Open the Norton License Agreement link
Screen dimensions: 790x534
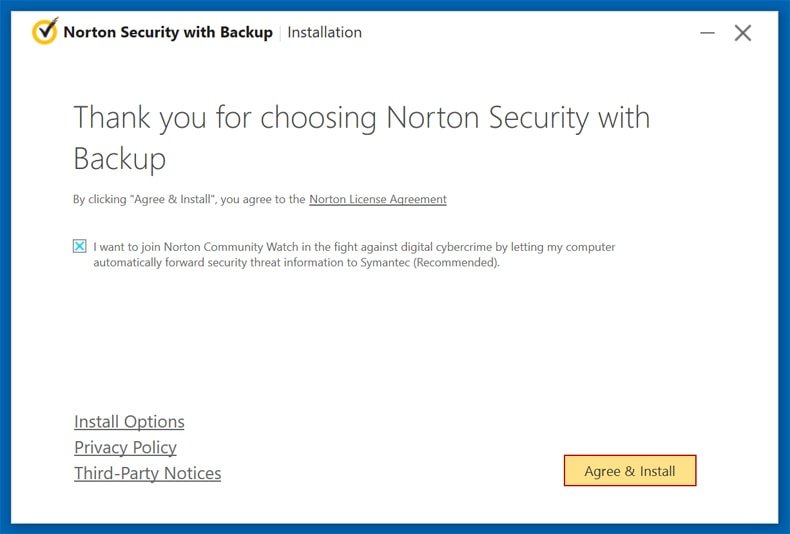pyautogui.click(x=378, y=199)
